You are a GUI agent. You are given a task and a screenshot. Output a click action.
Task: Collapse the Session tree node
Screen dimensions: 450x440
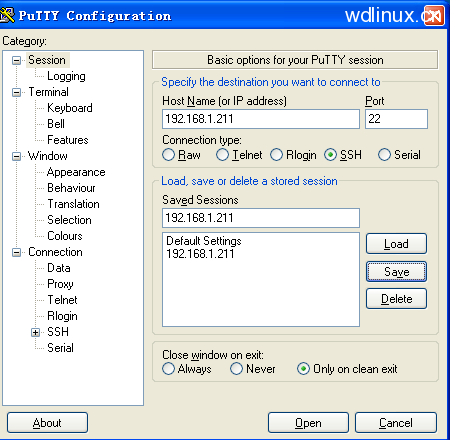point(16,60)
